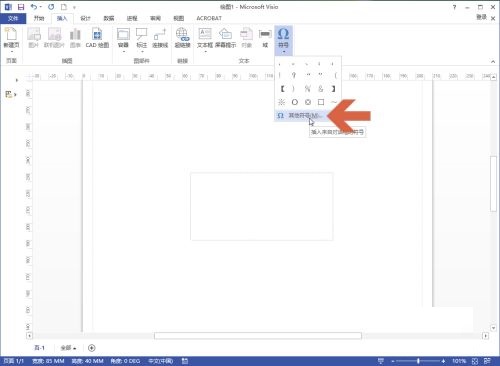500x366 pixels.
Task: Click the Save icon in quick access toolbar
Action: (21, 7)
